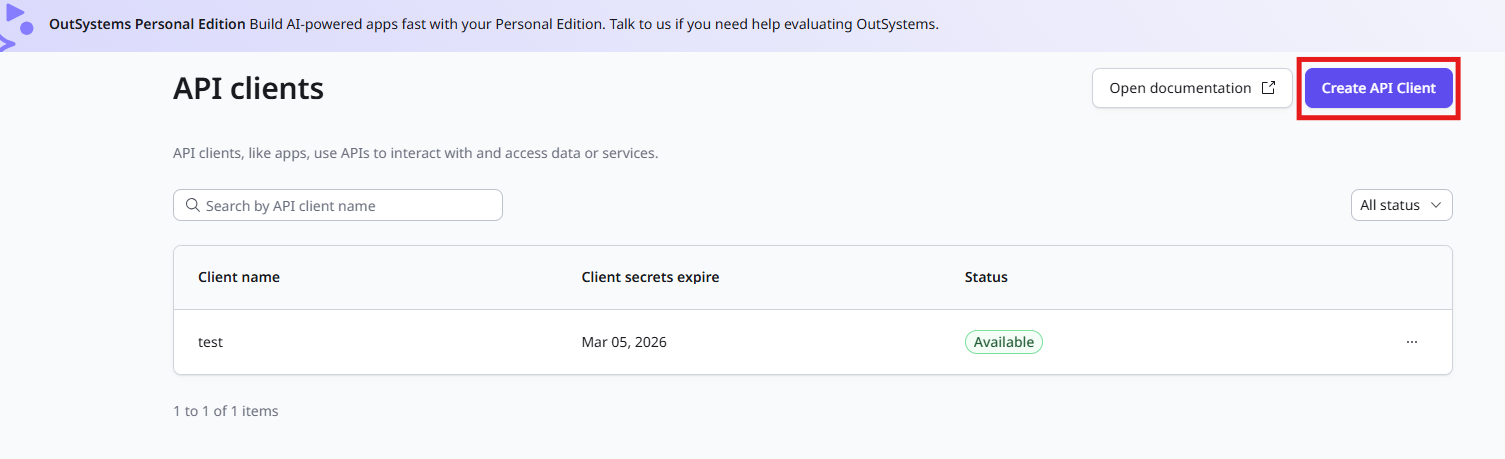Click the Client secrets expire column header
This screenshot has height=459, width=1505.
(650, 277)
